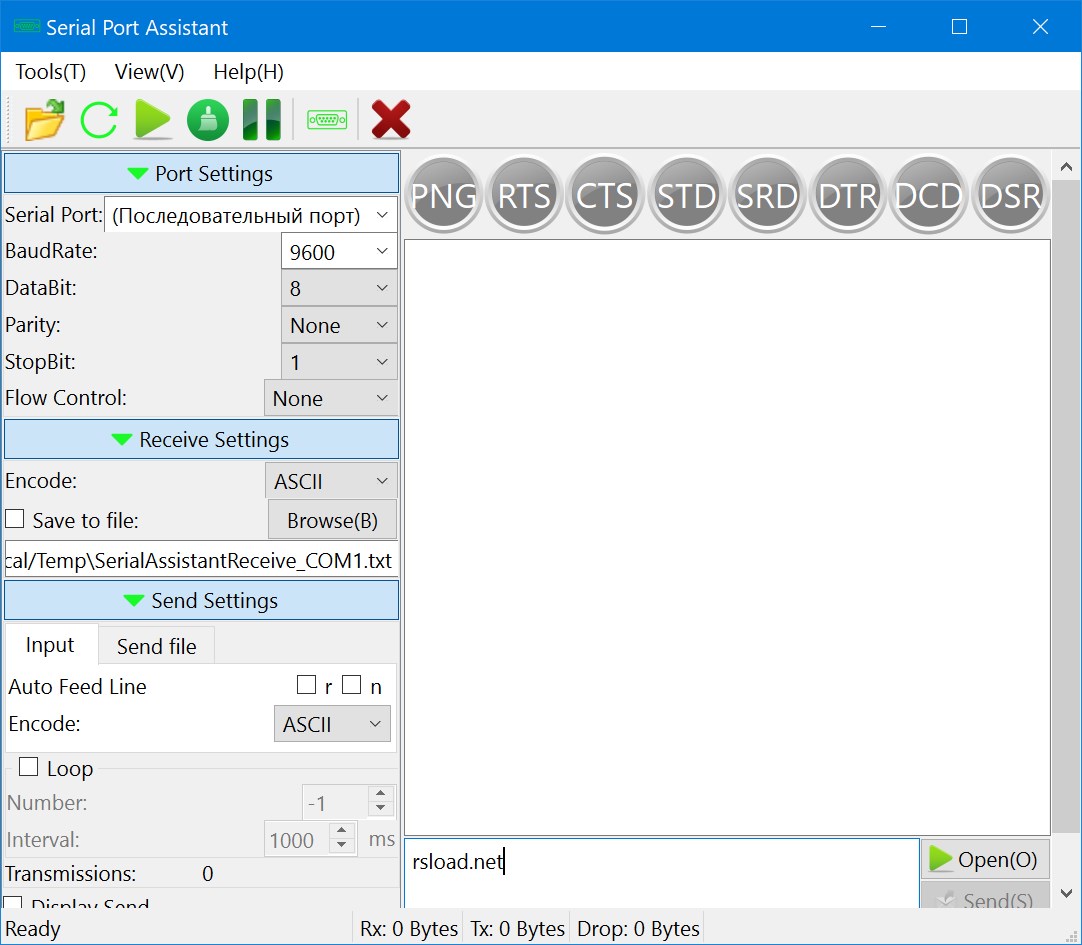
Task: Switch to the Send file tab
Action: [x=156, y=646]
